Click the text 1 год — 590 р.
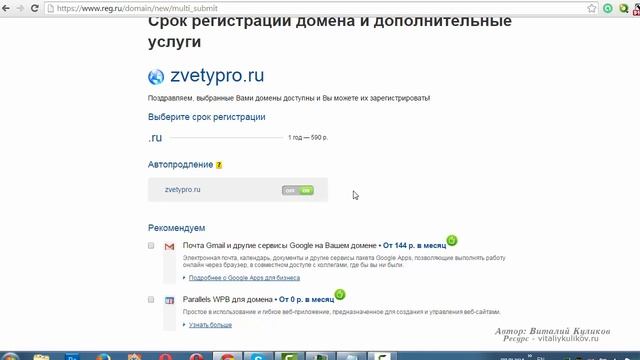Viewport: 640px width, 360px height. [x=308, y=138]
